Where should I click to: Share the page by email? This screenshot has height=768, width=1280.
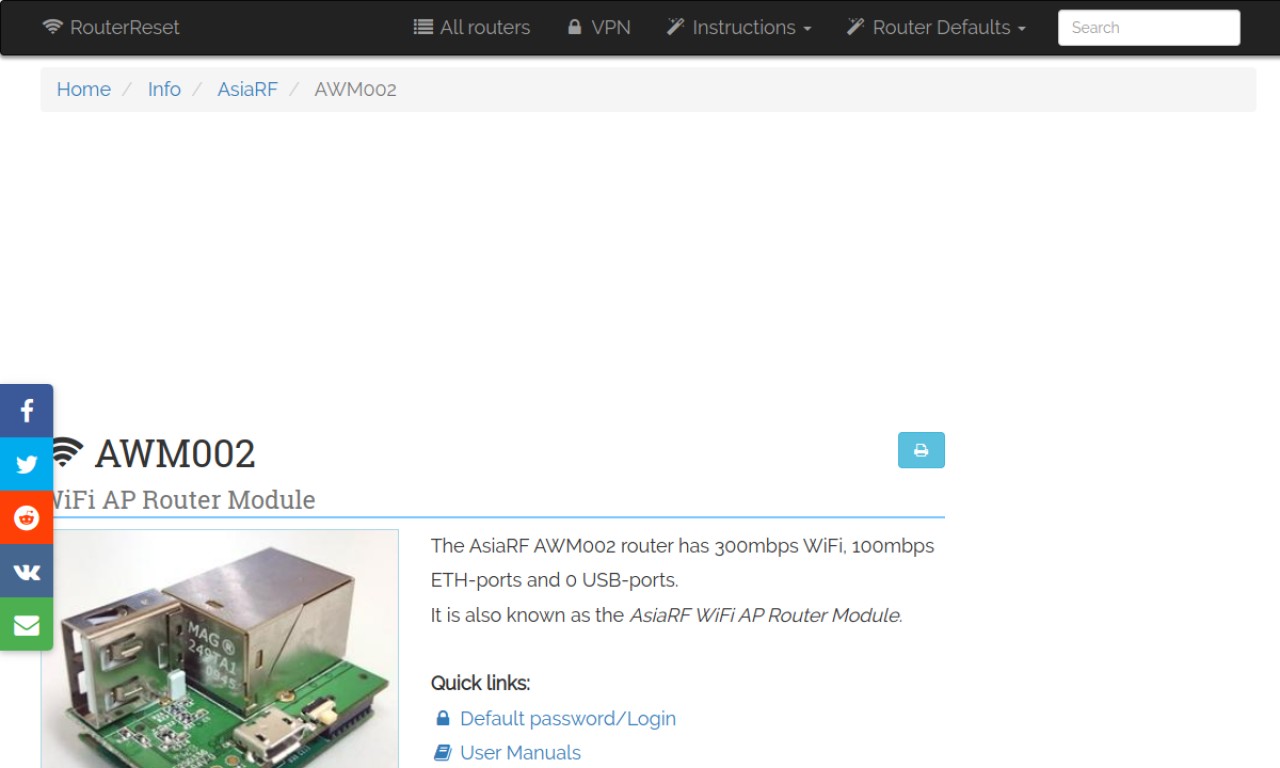point(26,624)
